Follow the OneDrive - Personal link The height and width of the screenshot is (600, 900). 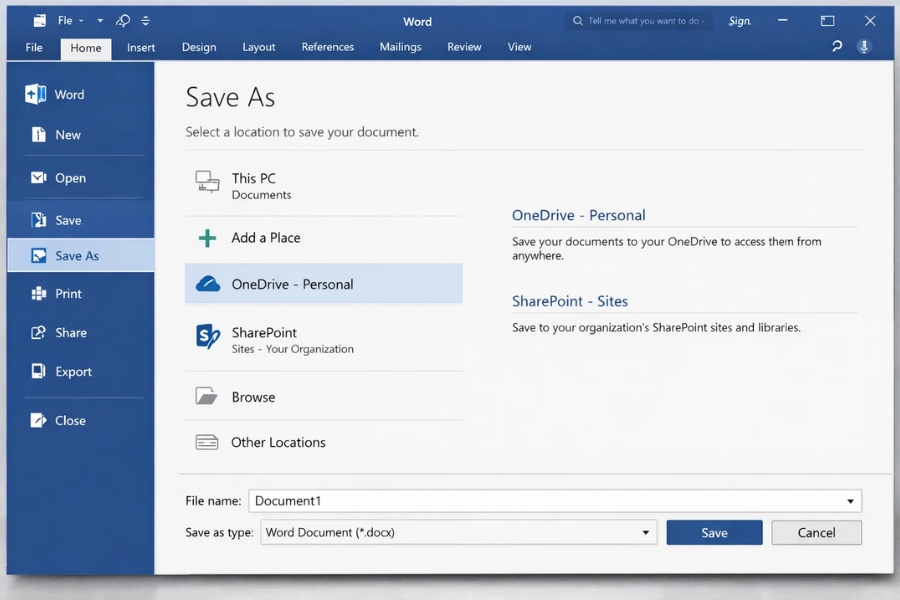click(x=578, y=215)
